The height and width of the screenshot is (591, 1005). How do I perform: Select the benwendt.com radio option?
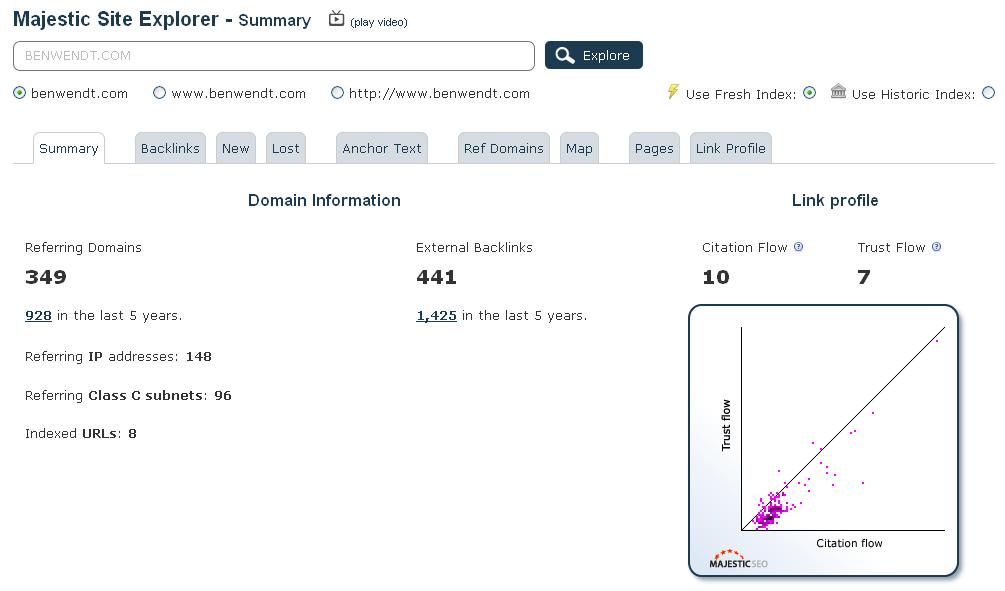(19, 93)
